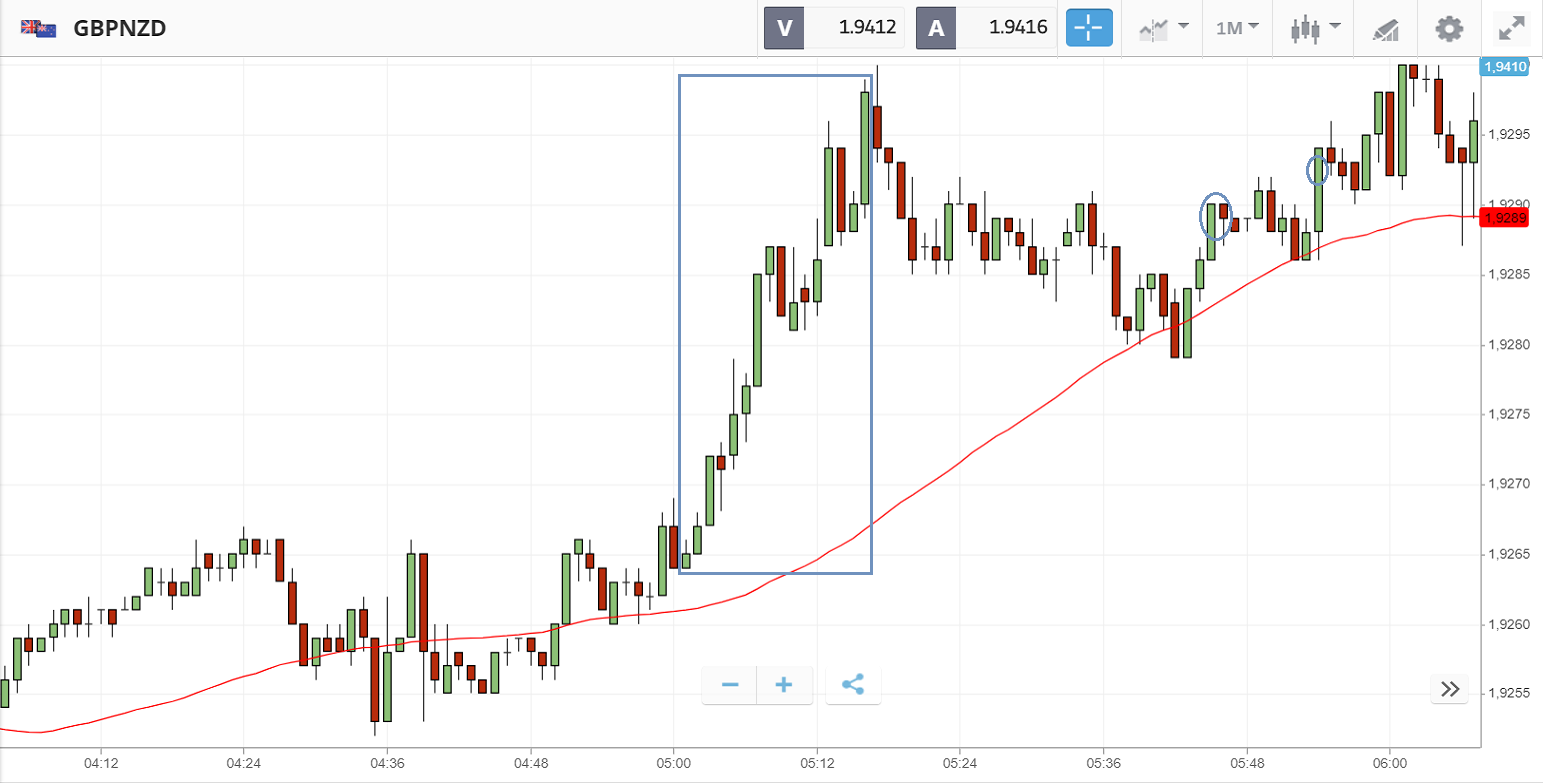Expand the 1M timeframe selector
Viewport: 1543px width, 783px height.
(x=1237, y=28)
